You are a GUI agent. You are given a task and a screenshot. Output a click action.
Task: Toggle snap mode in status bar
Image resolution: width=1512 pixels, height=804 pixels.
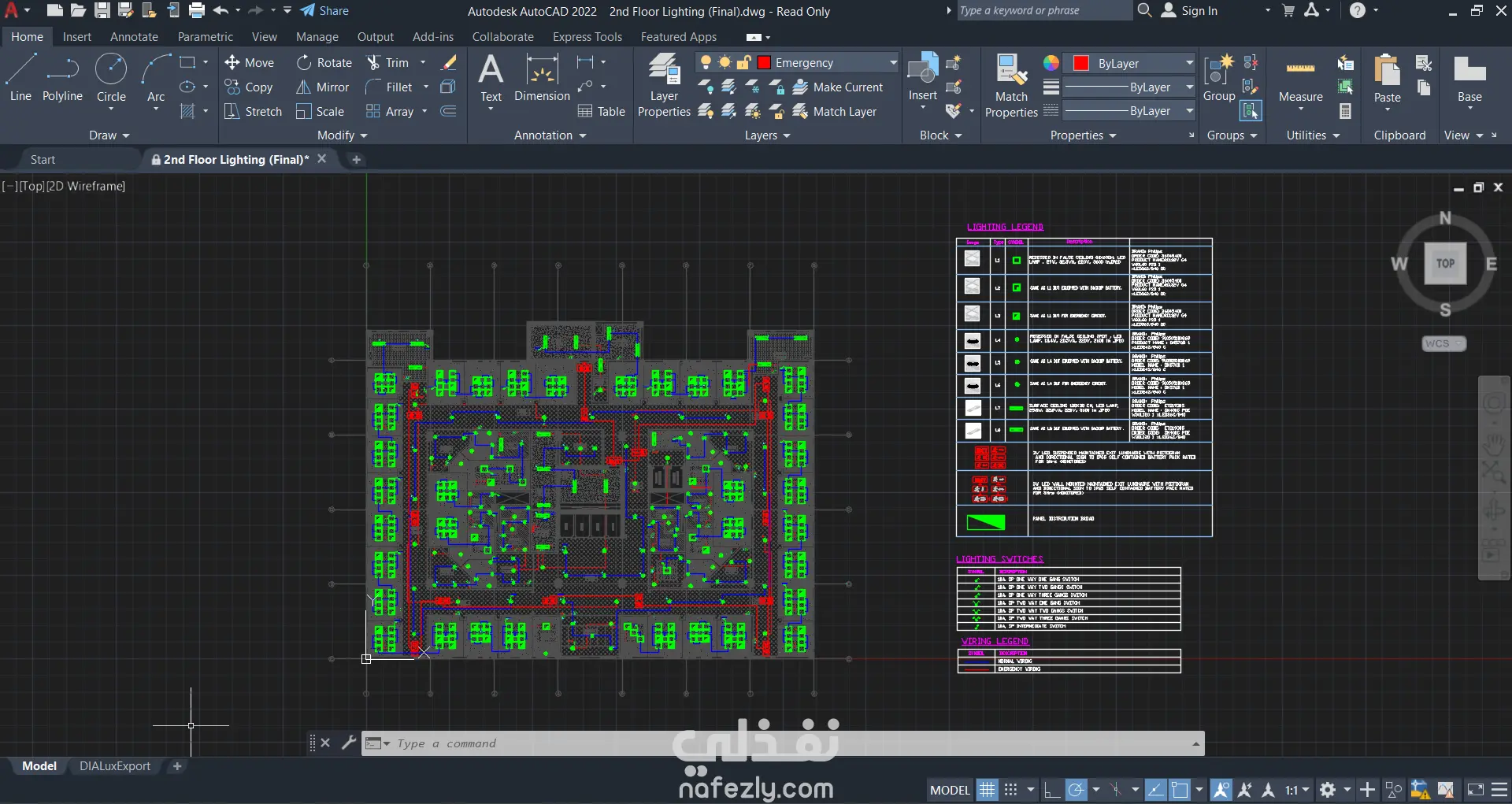click(1011, 790)
